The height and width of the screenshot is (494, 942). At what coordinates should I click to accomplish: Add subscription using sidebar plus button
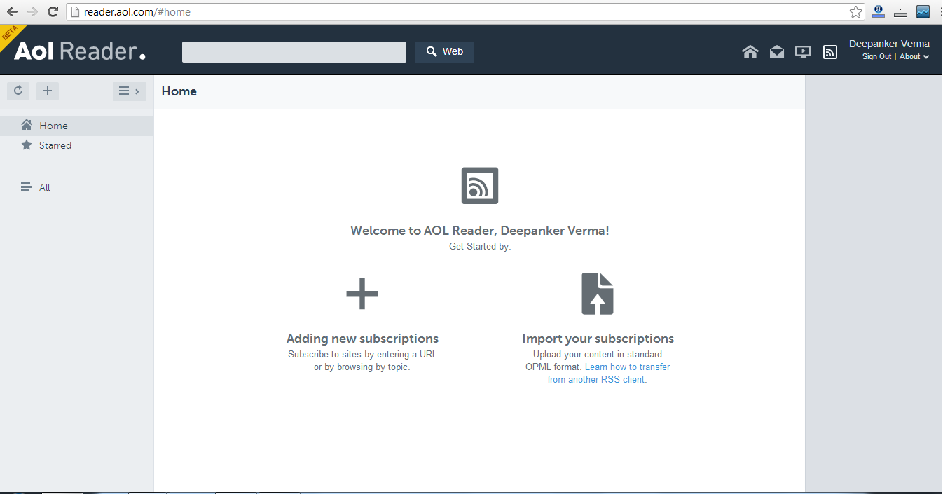47,91
